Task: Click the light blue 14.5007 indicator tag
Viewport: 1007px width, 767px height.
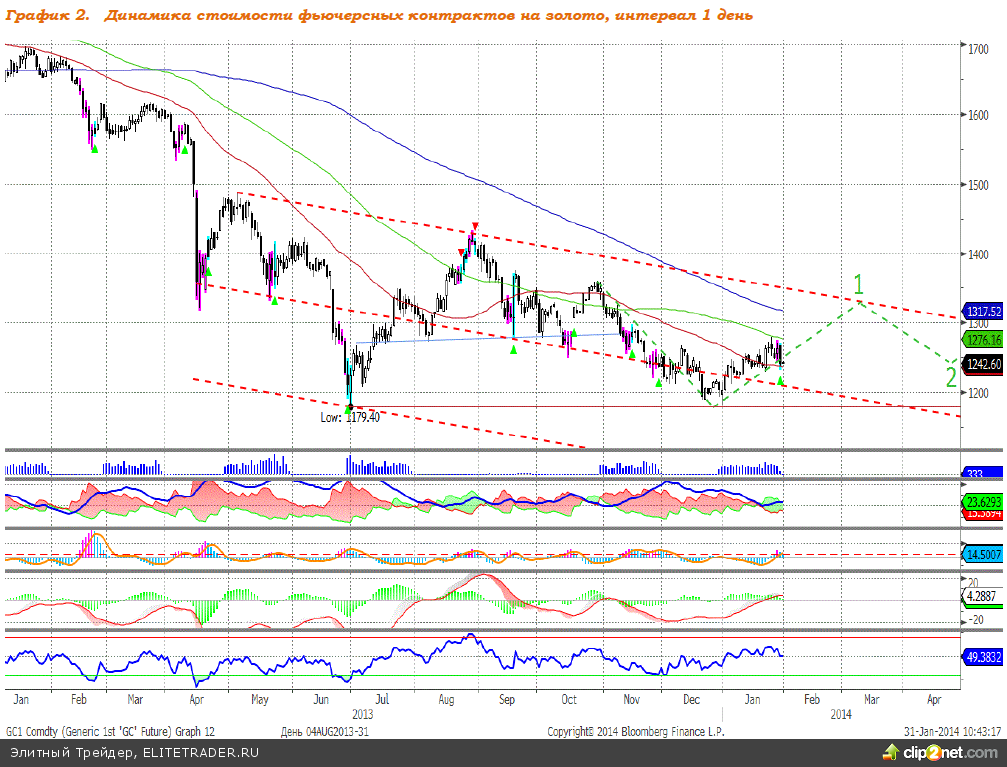Action: (x=982, y=554)
